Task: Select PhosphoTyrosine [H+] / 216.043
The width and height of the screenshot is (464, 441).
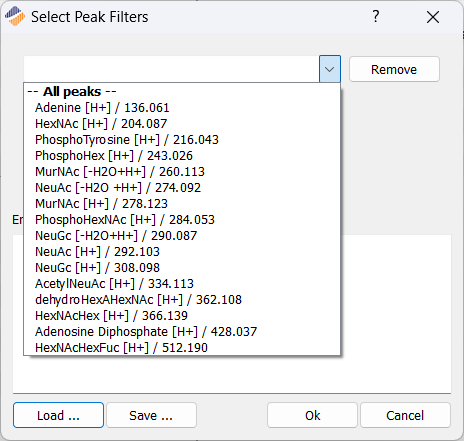Action: pyautogui.click(x=182, y=140)
